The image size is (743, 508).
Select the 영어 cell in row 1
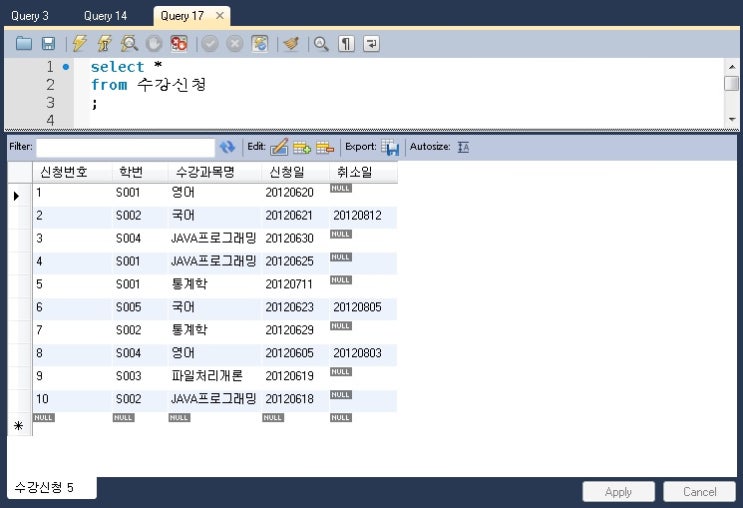click(x=214, y=193)
